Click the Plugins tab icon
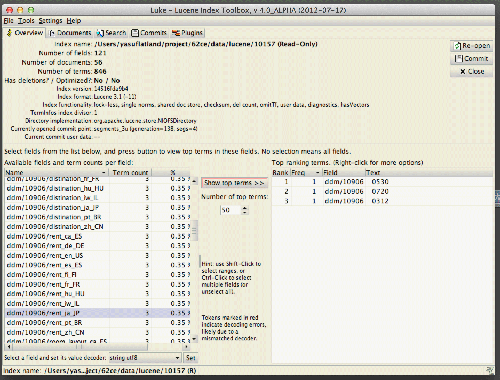Viewport: 500px width, 380px height. 176,33
